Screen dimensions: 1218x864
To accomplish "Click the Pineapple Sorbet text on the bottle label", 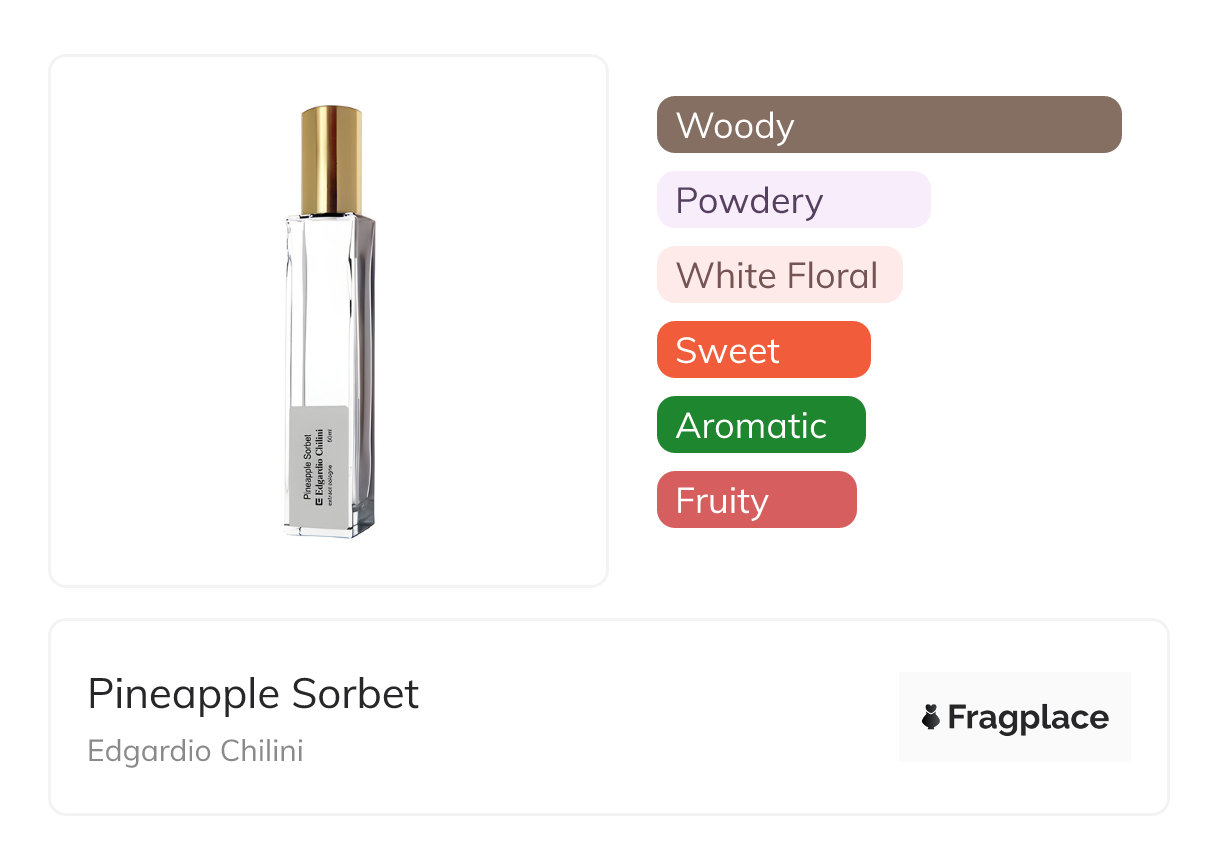I will (x=306, y=469).
